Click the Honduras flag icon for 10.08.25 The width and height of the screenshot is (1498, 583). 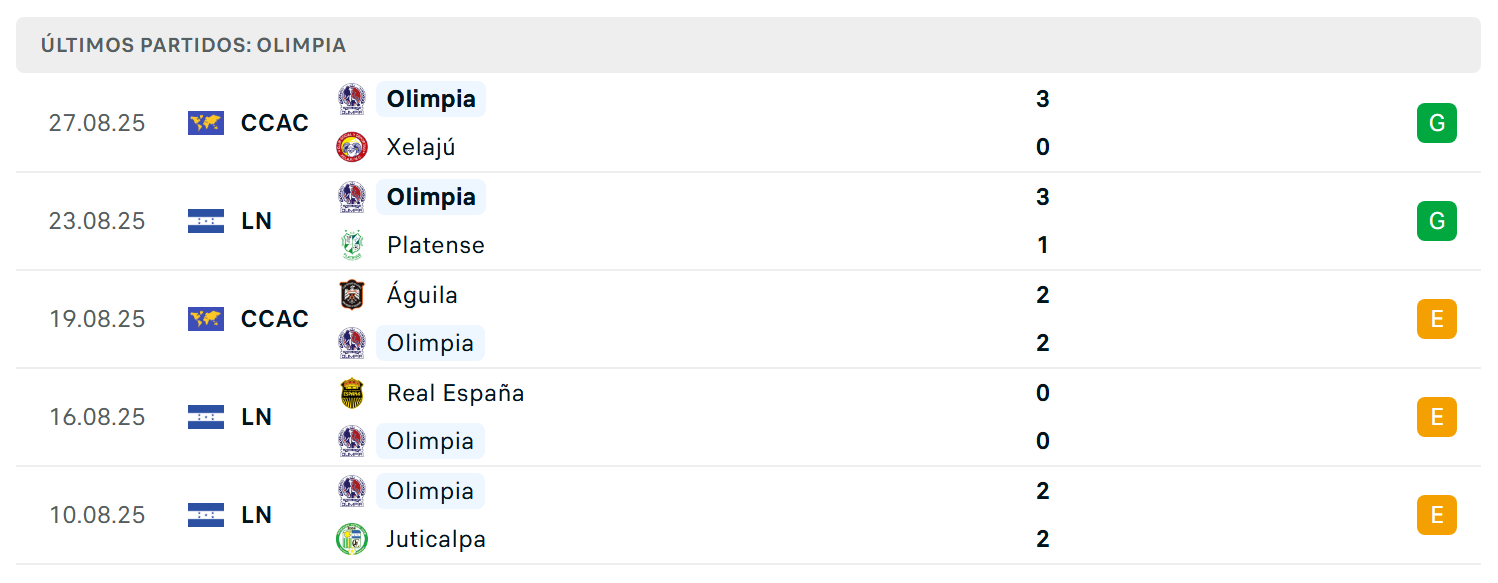pos(206,515)
